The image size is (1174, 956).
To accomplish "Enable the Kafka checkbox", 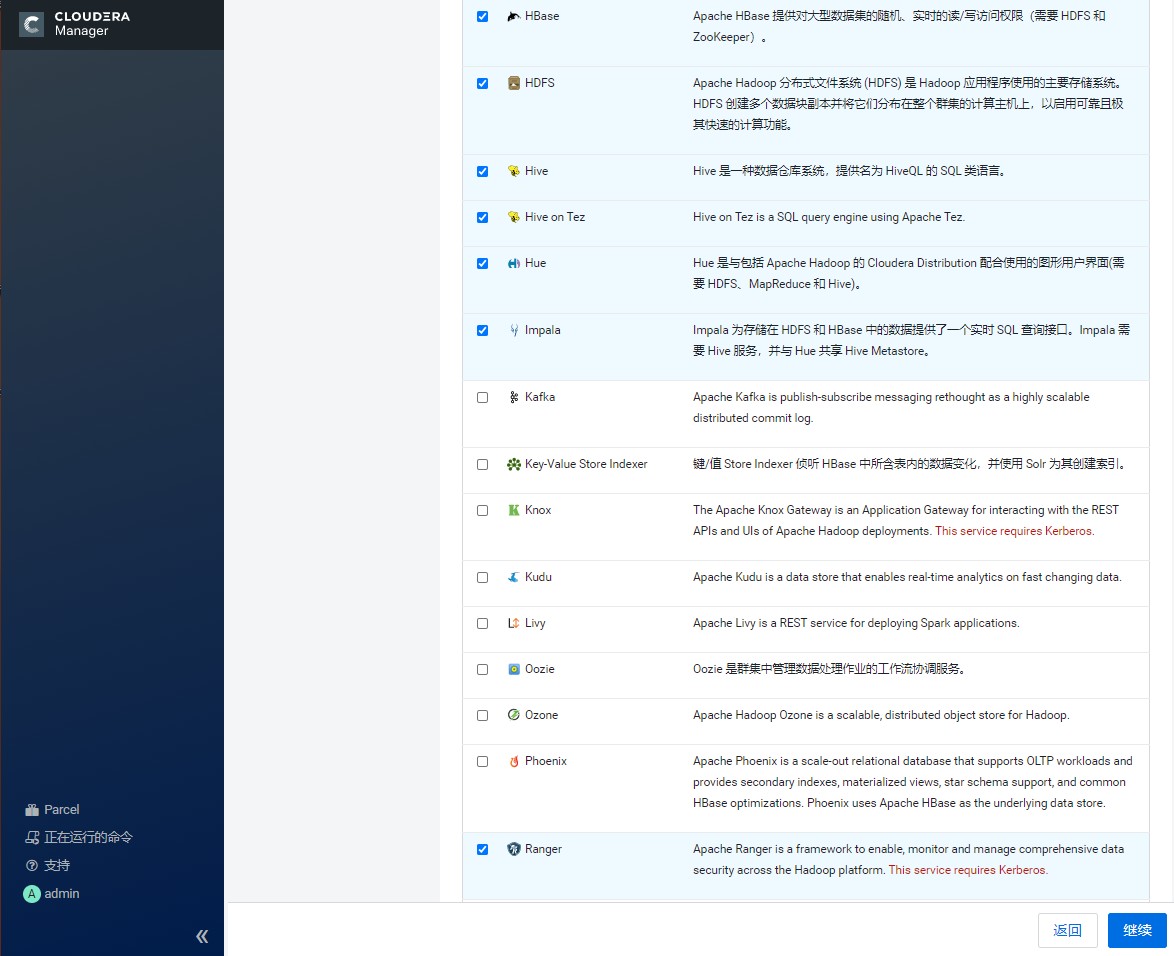I will (483, 398).
